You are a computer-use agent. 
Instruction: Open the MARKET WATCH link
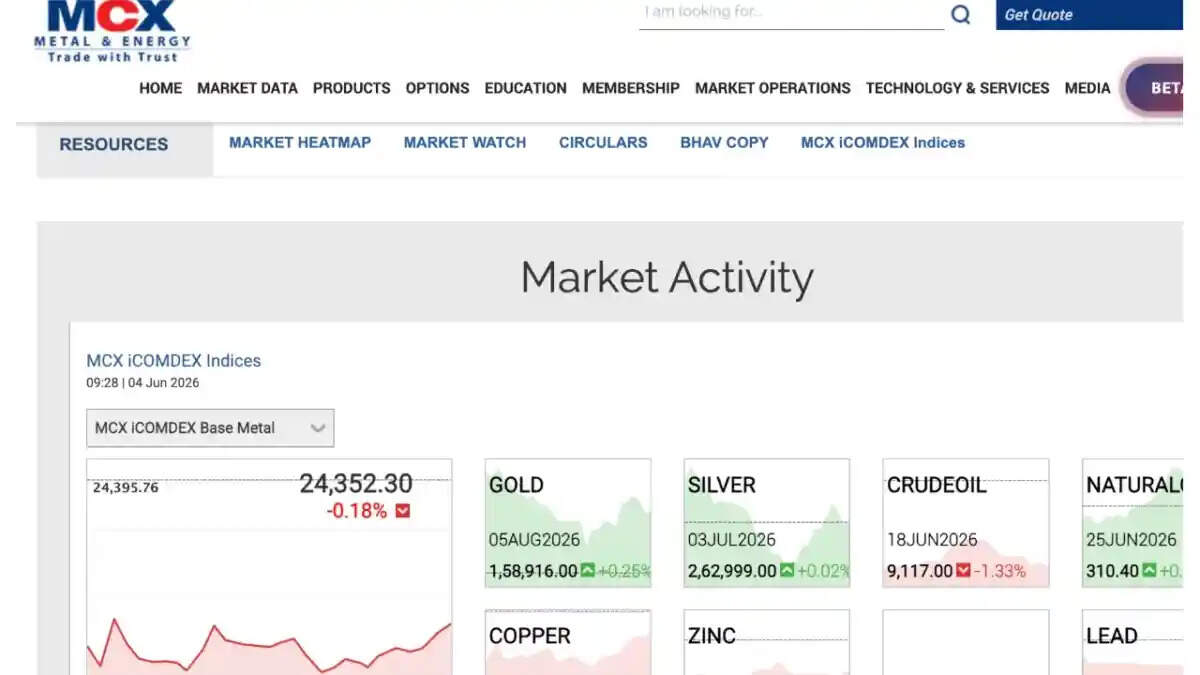pos(465,143)
